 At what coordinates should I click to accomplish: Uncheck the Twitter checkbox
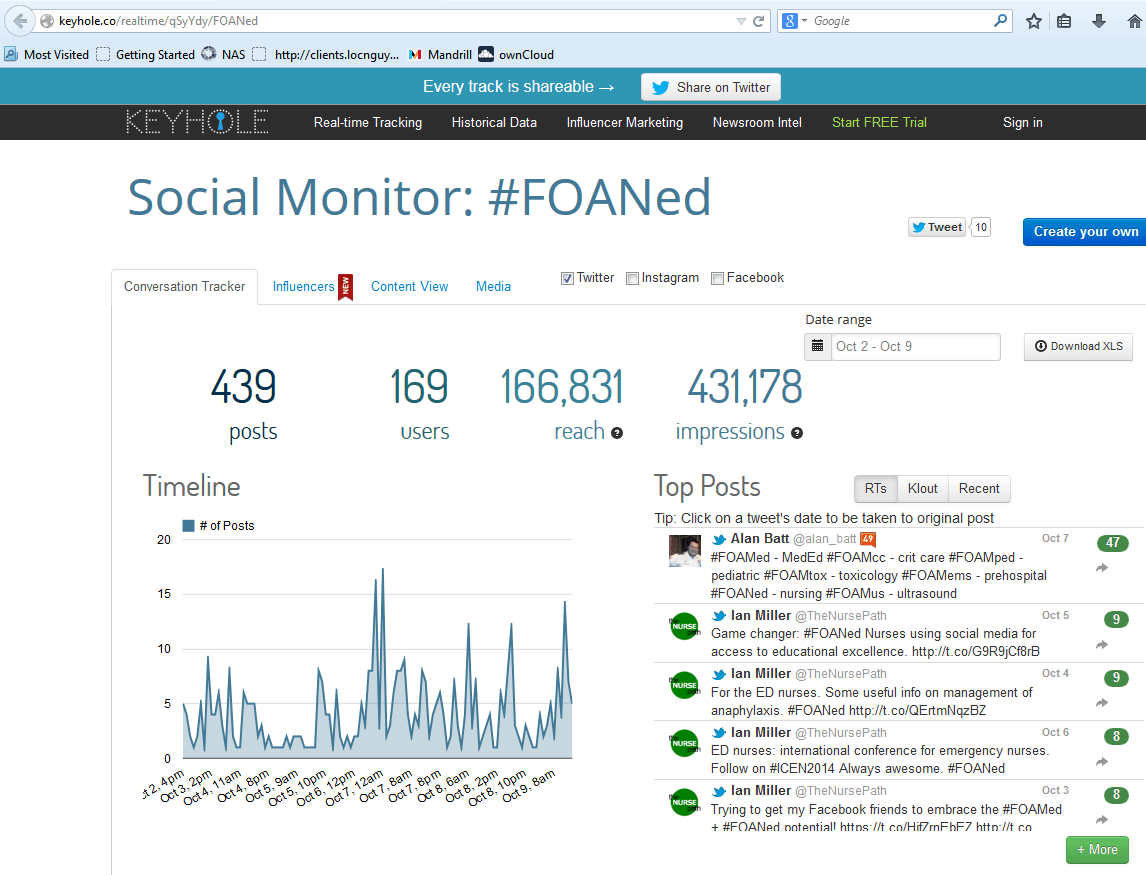pos(567,278)
